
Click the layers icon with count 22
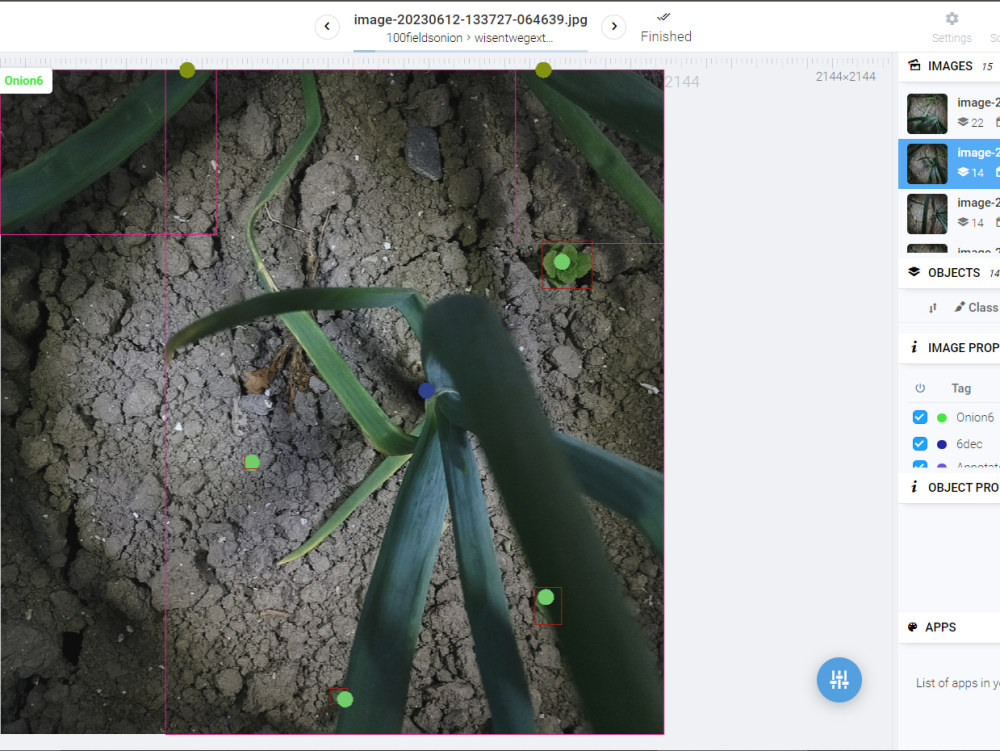tap(963, 122)
